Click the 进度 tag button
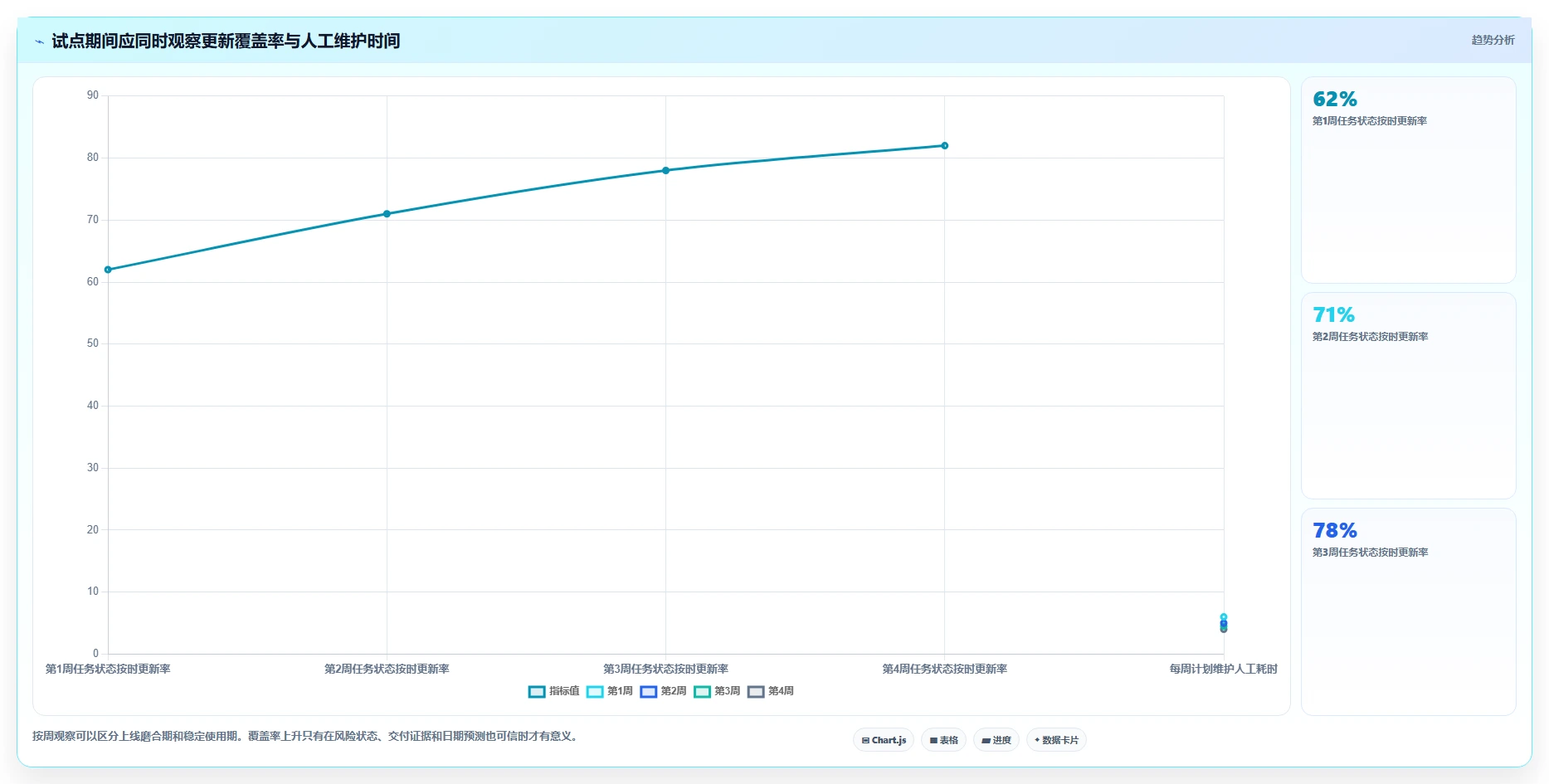 (996, 740)
